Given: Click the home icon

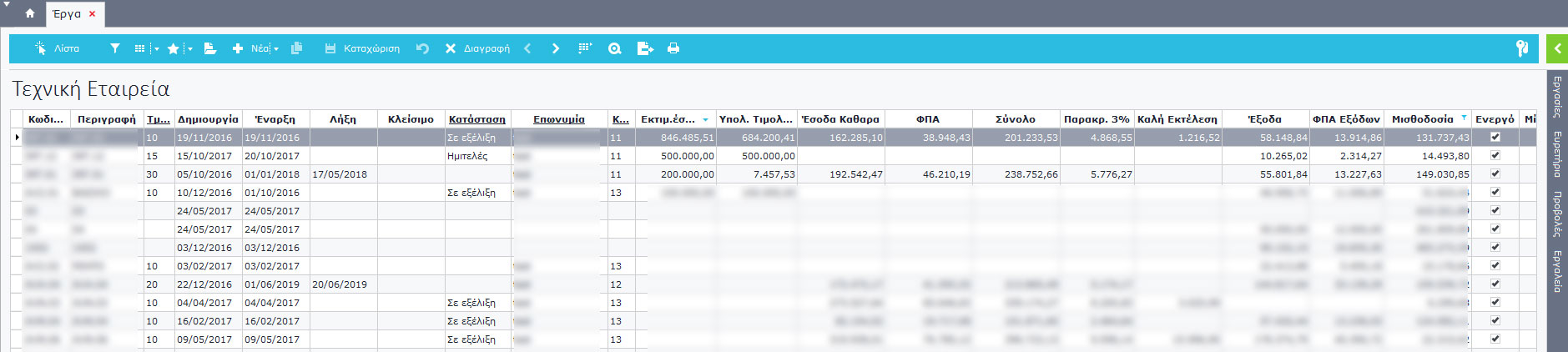Looking at the screenshot, I should [30, 13].
